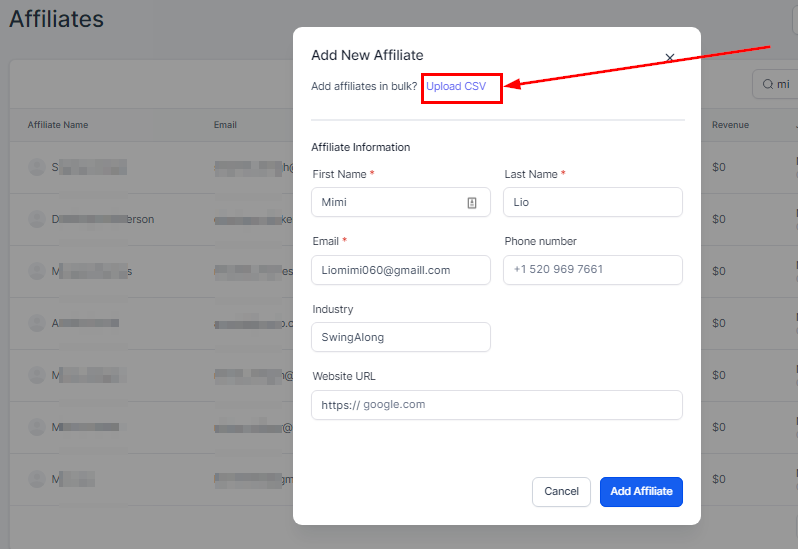Submit with the Add Affiliate button

pos(641,492)
